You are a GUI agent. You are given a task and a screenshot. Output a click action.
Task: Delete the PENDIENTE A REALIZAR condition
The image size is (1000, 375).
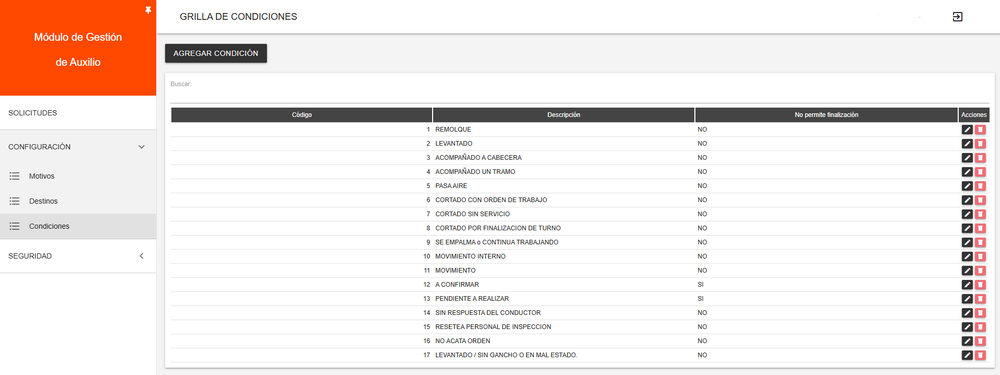coord(980,298)
